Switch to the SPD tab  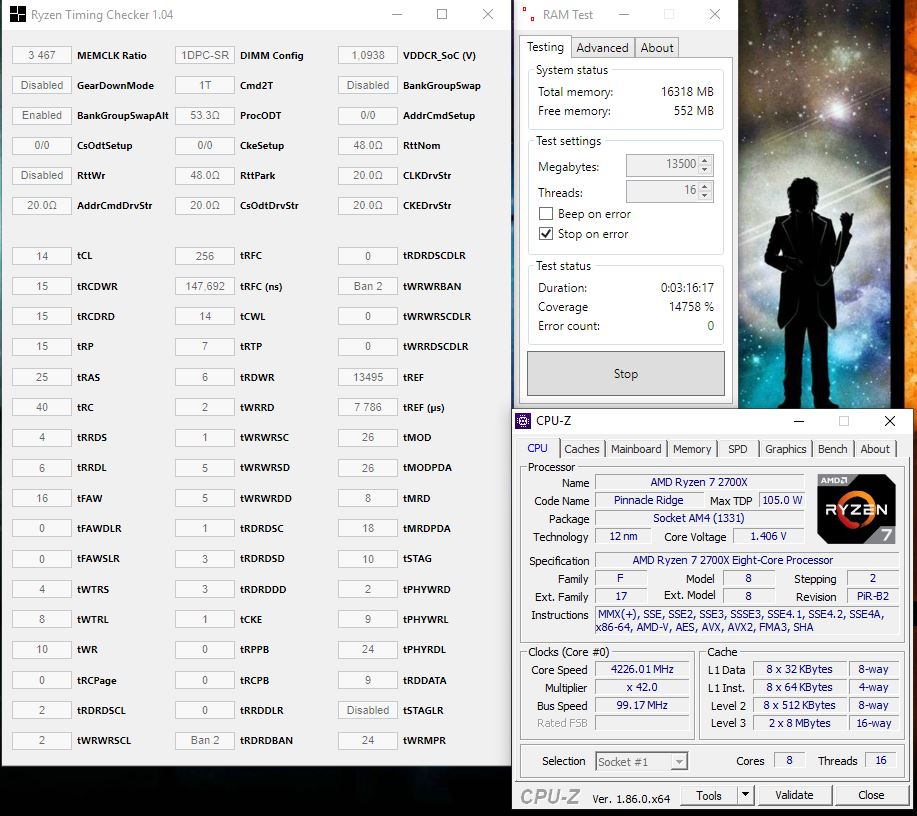[x=737, y=449]
